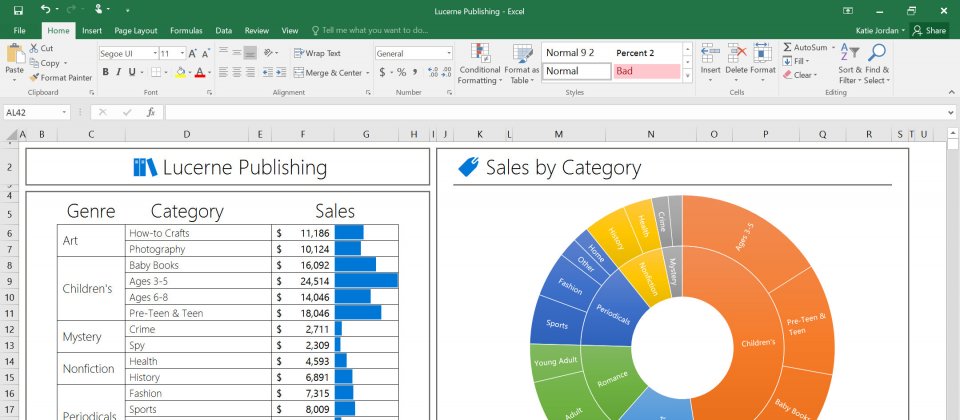The height and width of the screenshot is (420, 960).
Task: Increase indent in Alignment group
Action: pyautogui.click(x=281, y=72)
